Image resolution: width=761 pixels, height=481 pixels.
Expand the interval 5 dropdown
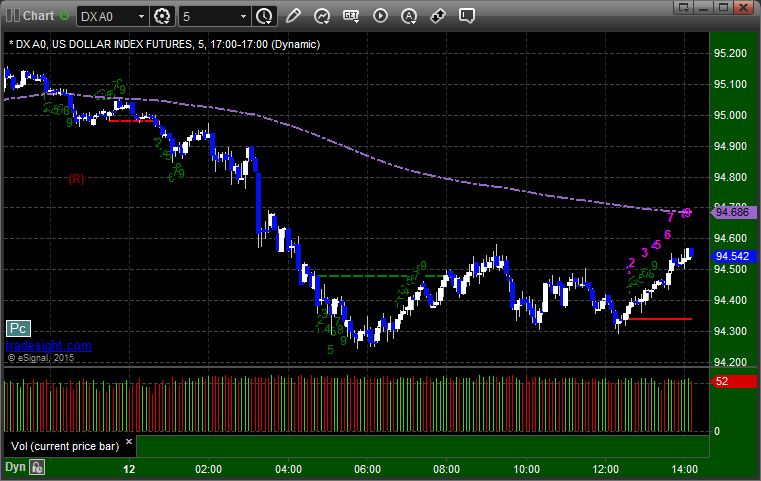[243, 17]
